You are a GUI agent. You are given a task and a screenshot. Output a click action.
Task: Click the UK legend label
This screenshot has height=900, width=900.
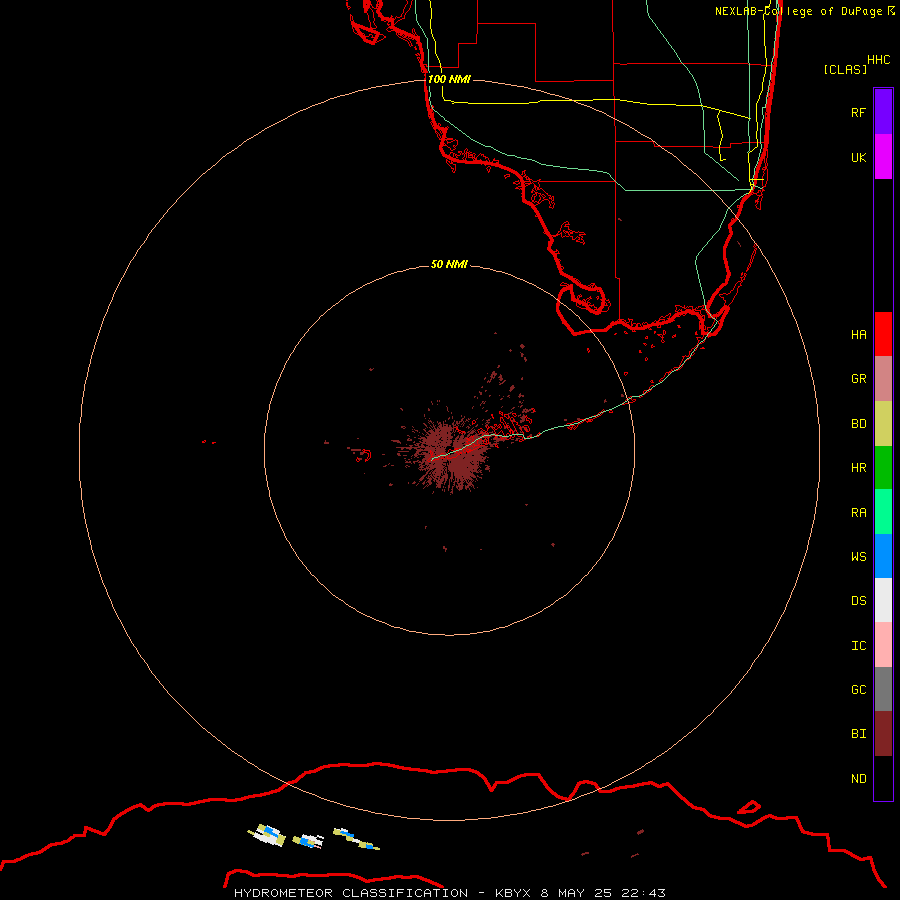click(x=858, y=157)
